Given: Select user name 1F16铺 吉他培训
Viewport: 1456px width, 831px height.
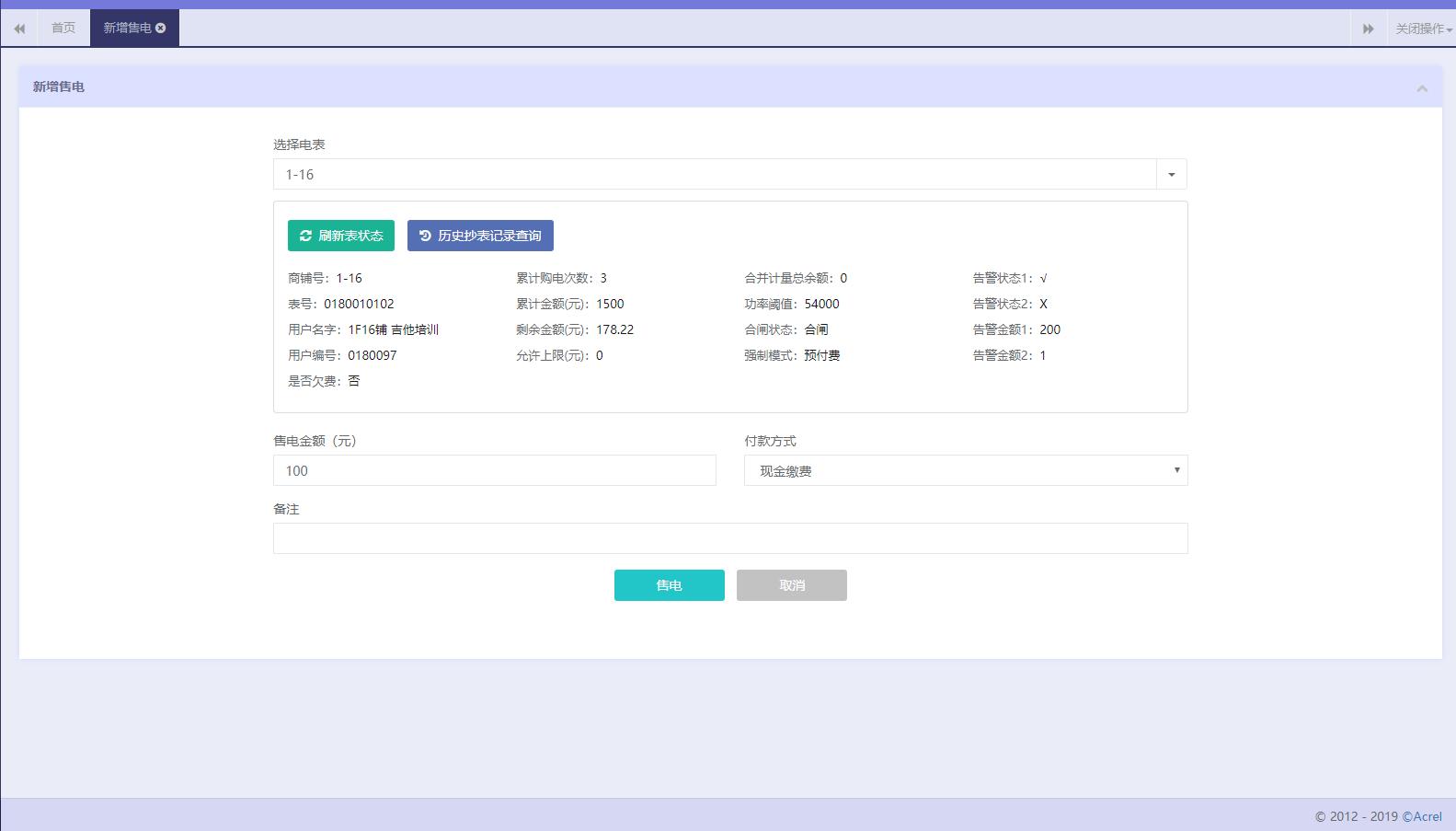Looking at the screenshot, I should pyautogui.click(x=394, y=329).
